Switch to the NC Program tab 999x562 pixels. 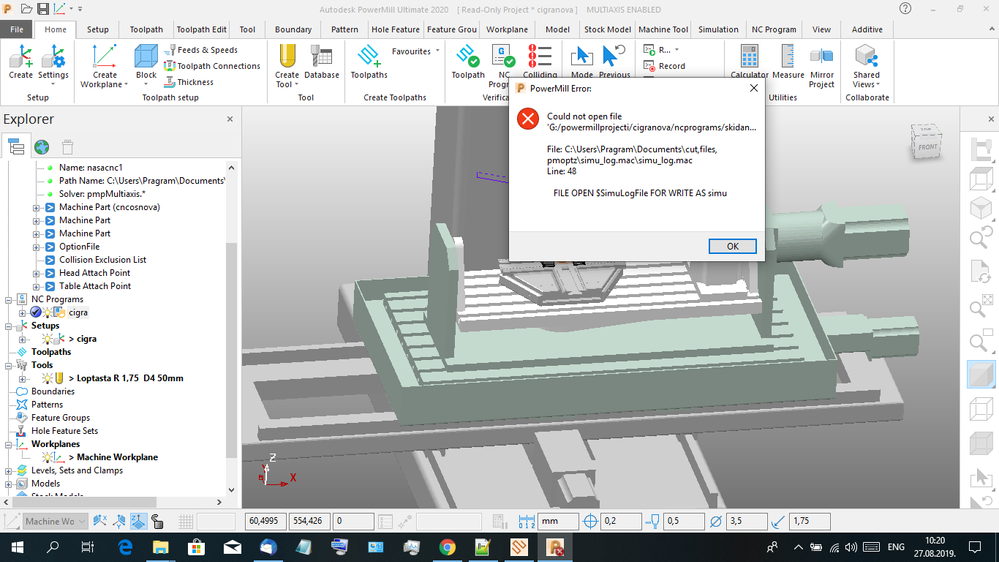pos(773,29)
